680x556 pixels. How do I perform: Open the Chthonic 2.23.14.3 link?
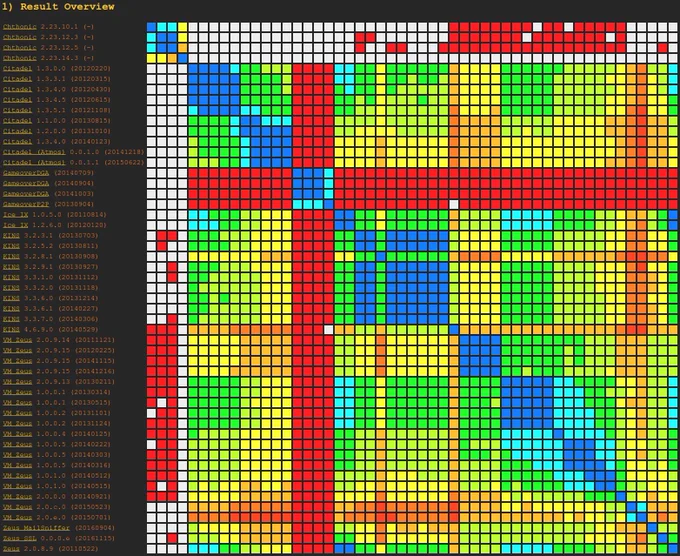click(20, 58)
